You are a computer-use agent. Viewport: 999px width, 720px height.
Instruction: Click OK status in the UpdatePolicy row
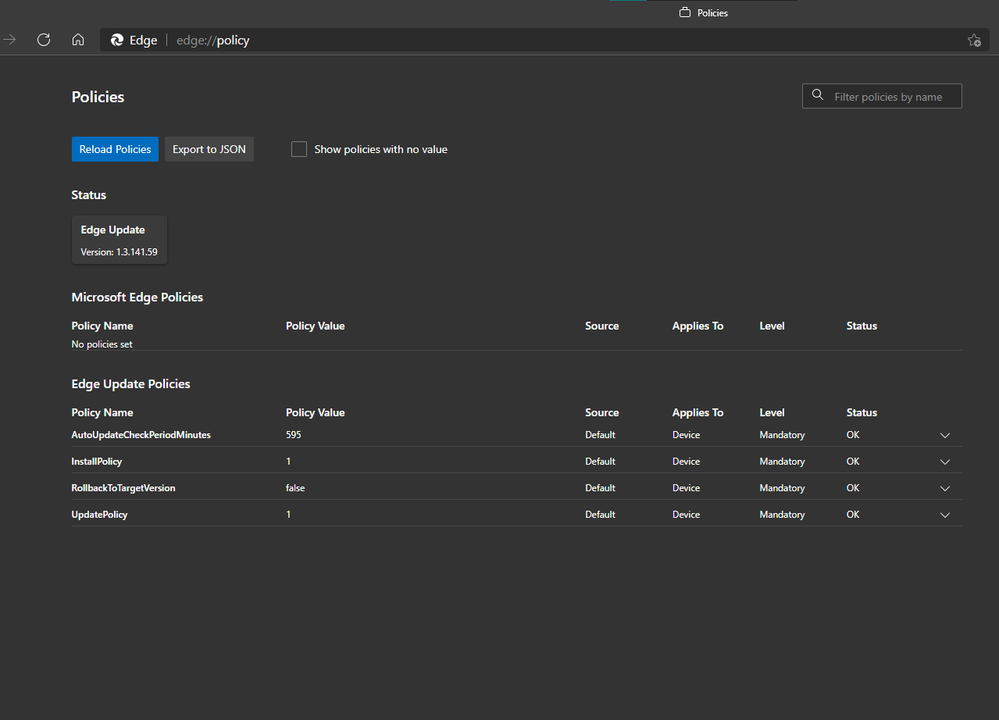coord(852,514)
